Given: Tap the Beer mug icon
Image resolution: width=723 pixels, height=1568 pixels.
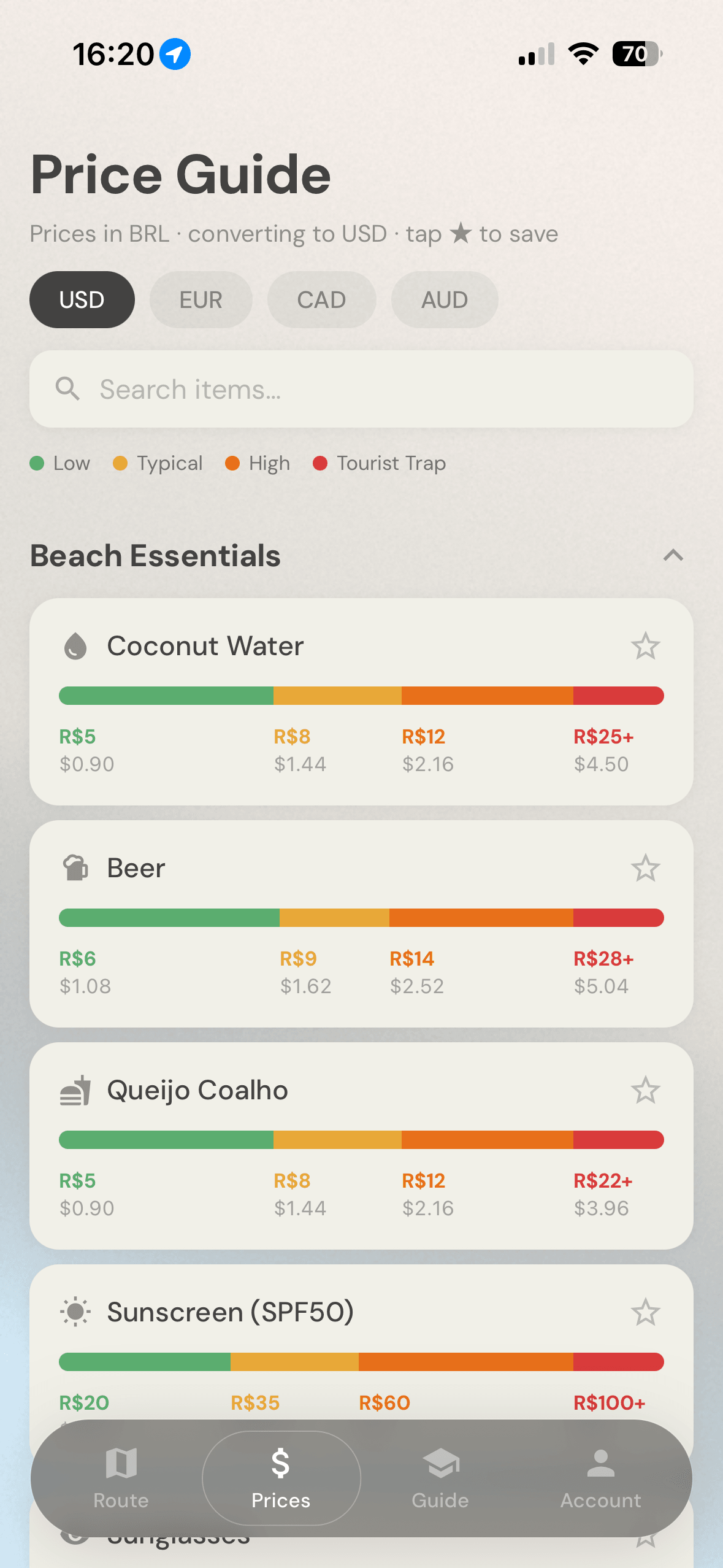Looking at the screenshot, I should pyautogui.click(x=75, y=868).
